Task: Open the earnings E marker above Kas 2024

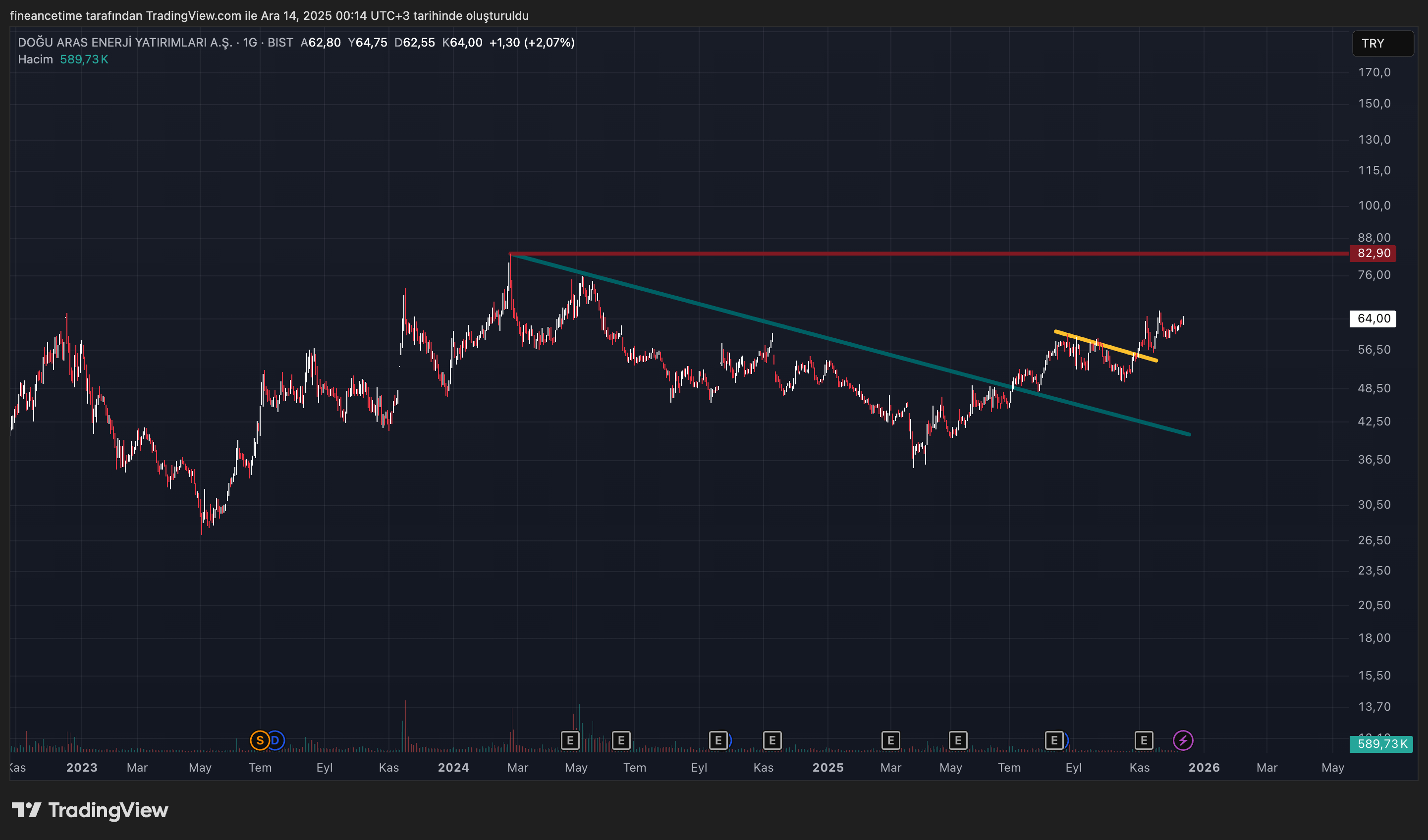Action: 772,740
